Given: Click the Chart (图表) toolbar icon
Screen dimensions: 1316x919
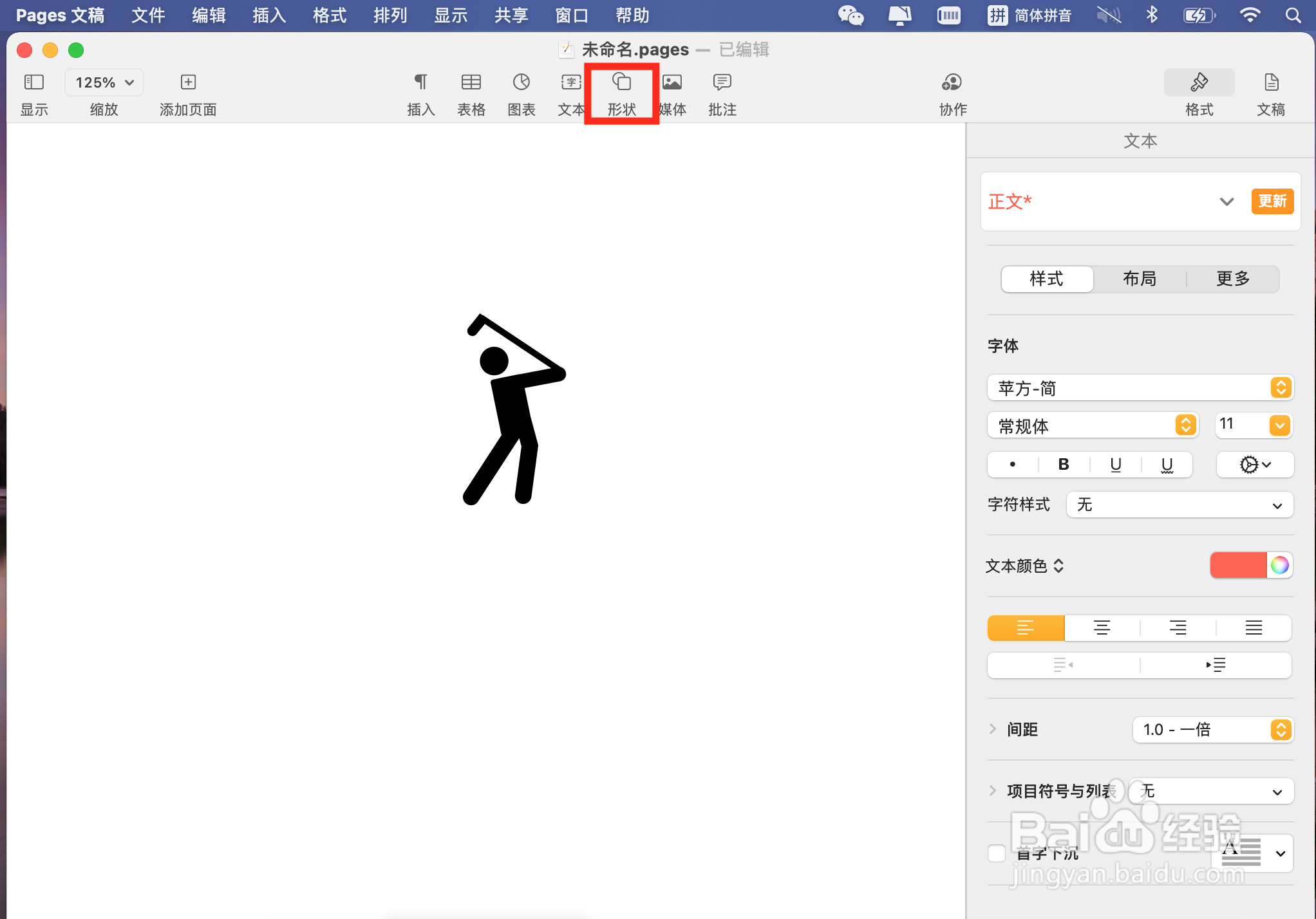Looking at the screenshot, I should tap(521, 83).
